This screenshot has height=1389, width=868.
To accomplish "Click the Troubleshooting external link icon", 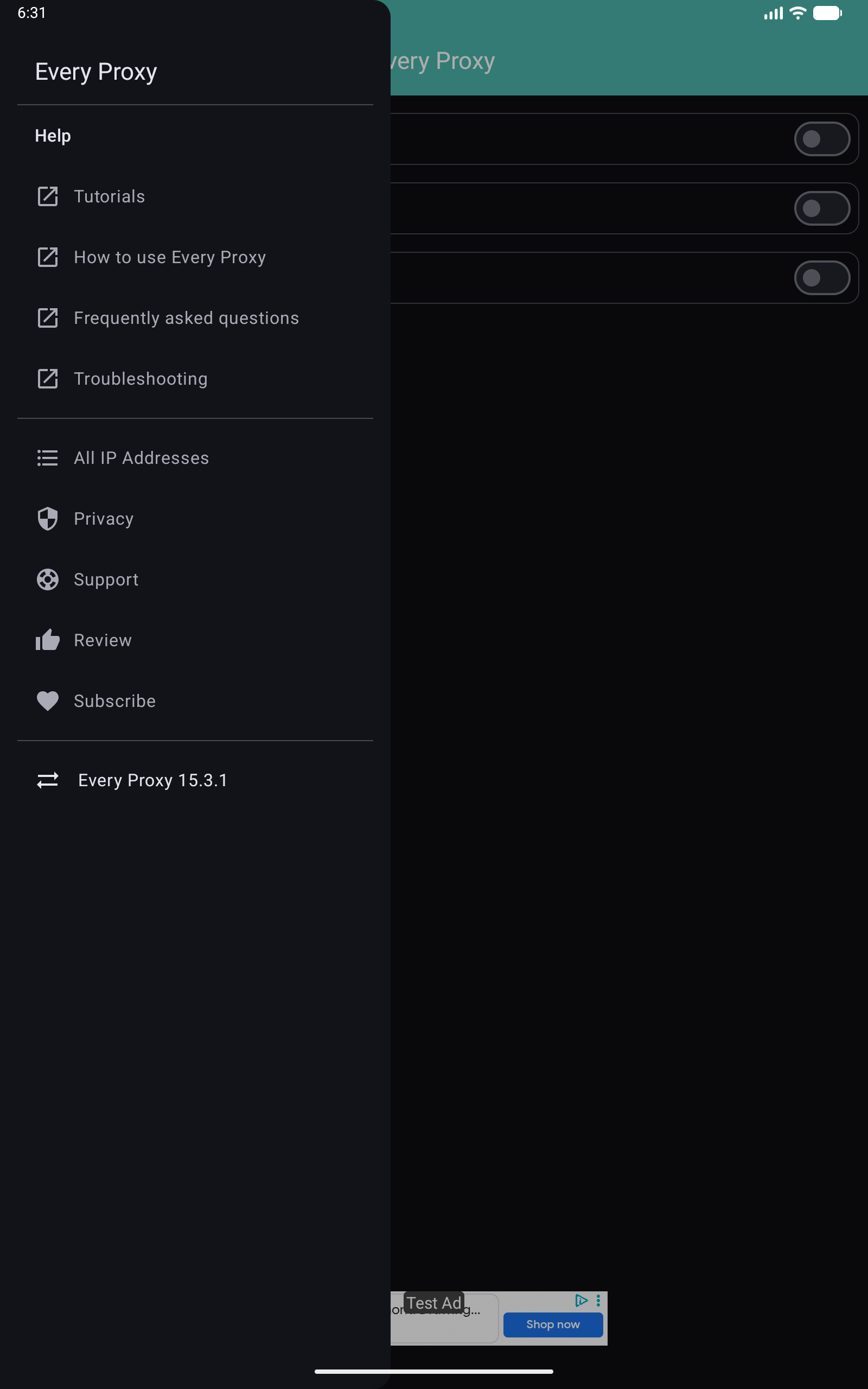I will 48,379.
